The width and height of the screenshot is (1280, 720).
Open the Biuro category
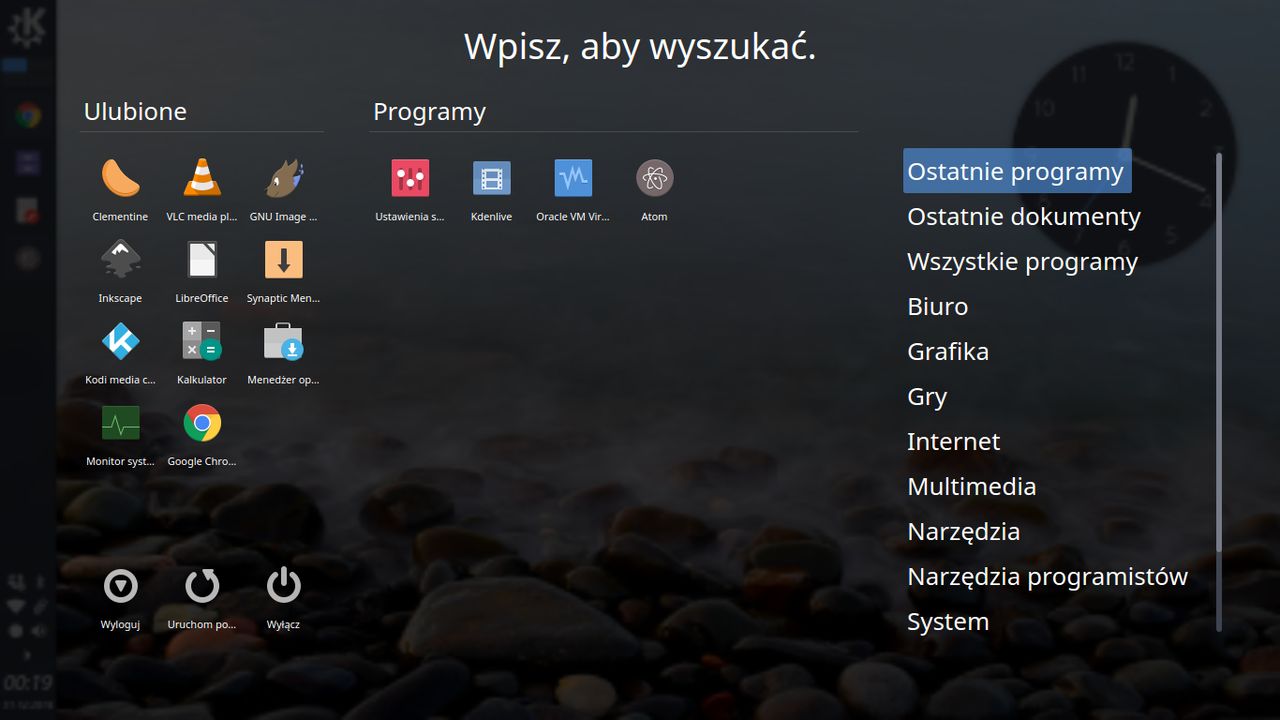point(937,306)
